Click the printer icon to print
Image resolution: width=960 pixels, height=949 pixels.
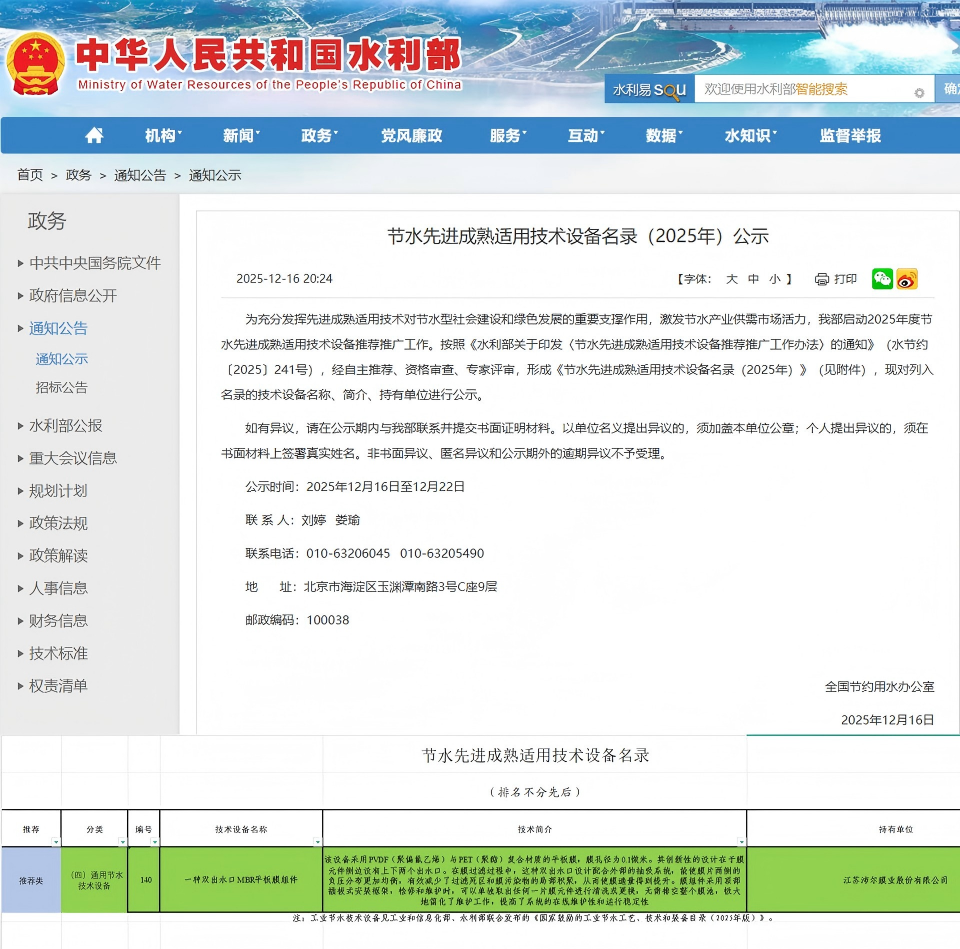(822, 279)
